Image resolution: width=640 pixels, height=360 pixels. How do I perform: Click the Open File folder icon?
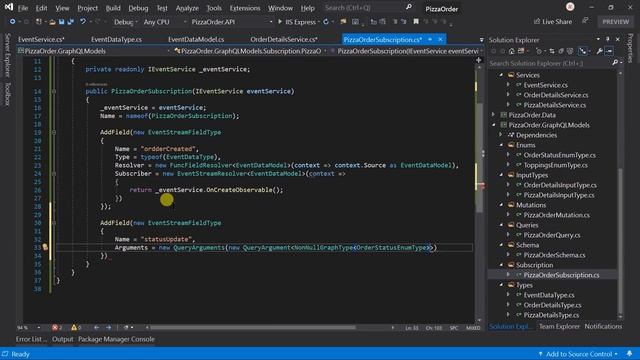[x=52, y=22]
